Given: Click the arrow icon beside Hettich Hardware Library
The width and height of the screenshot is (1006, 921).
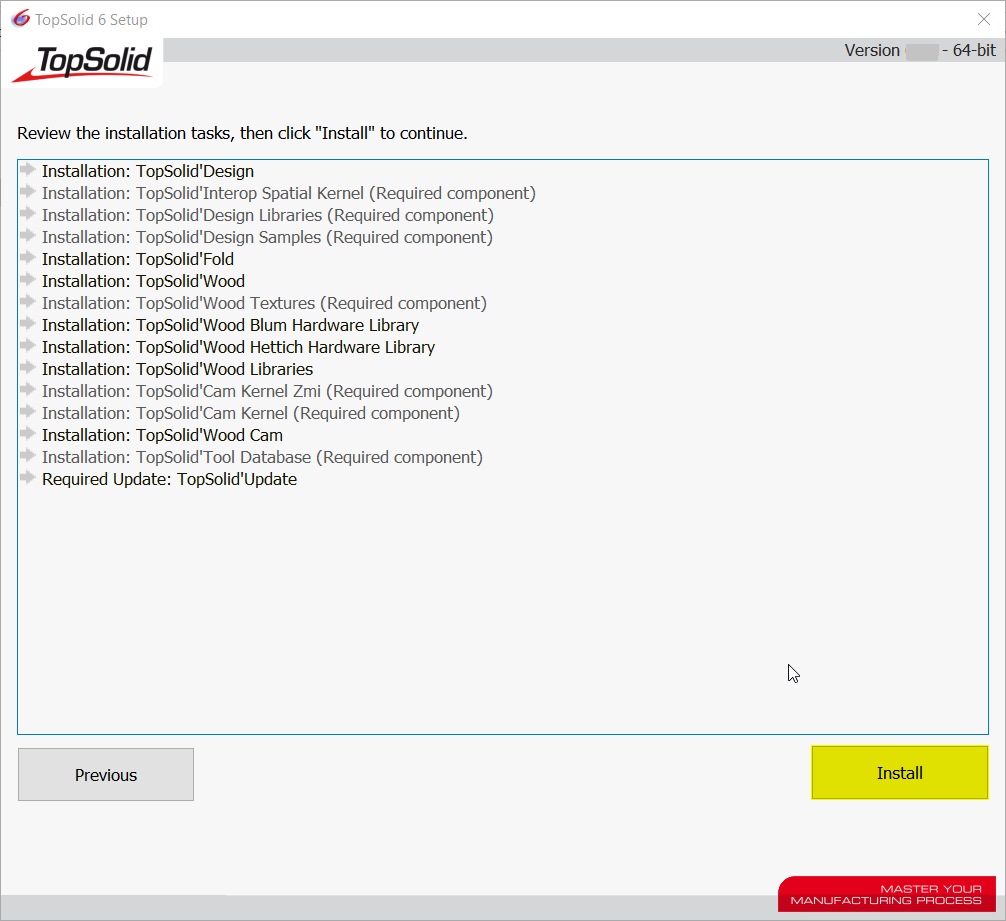Looking at the screenshot, I should coord(28,345).
